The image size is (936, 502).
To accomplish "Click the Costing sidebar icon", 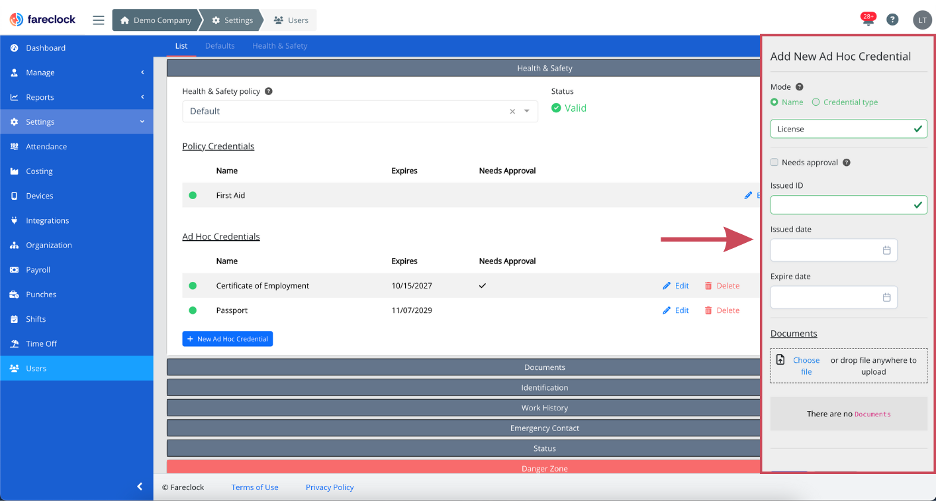I will pos(14,171).
